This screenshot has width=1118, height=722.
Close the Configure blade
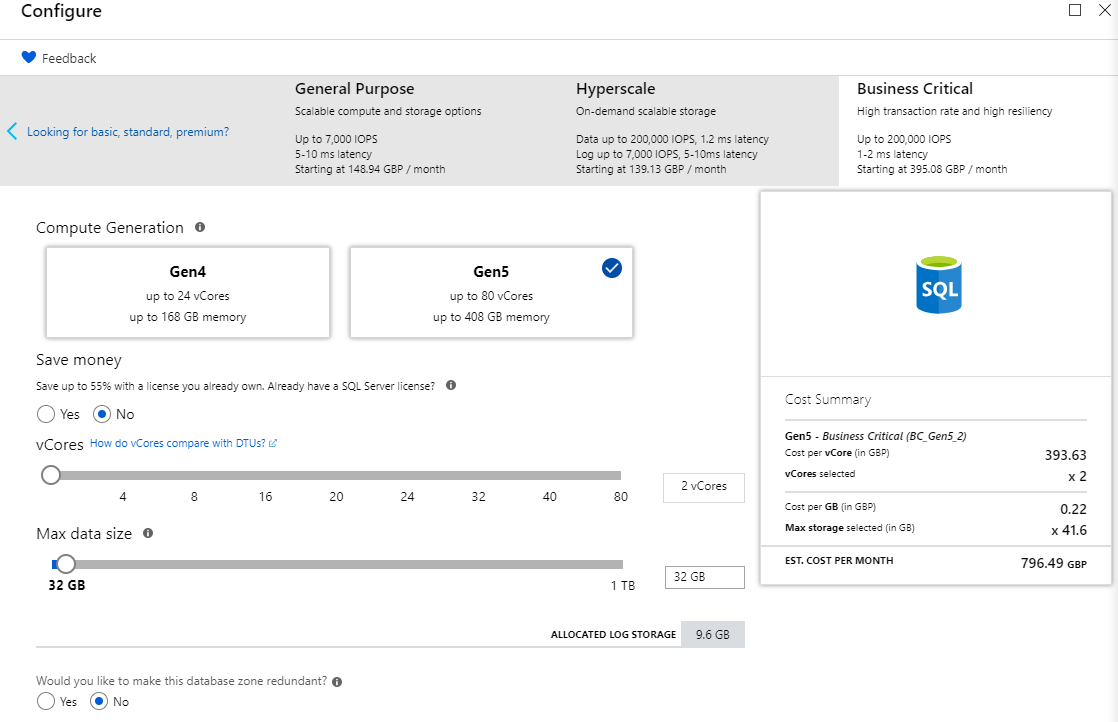click(x=1104, y=10)
